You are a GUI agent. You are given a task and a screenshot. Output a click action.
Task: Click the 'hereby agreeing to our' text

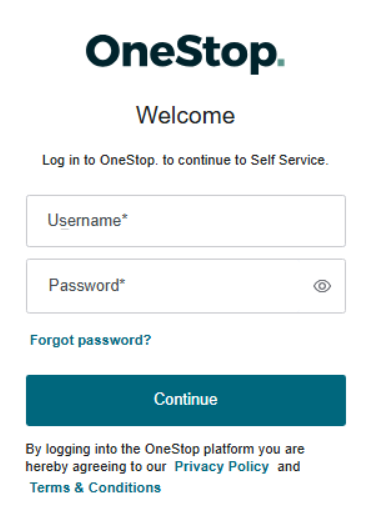(96, 467)
